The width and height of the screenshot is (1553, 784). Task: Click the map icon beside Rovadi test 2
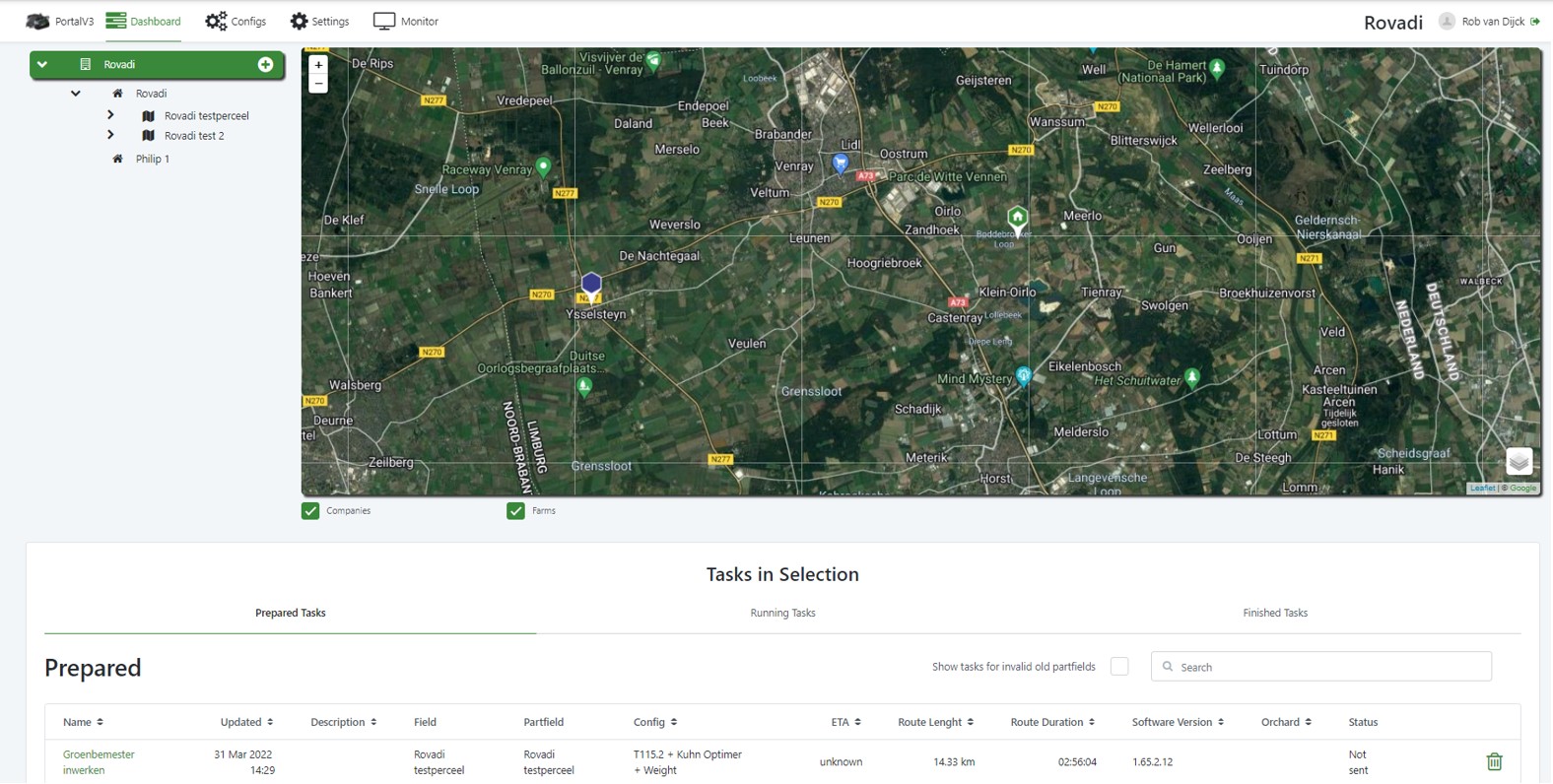pyautogui.click(x=149, y=136)
